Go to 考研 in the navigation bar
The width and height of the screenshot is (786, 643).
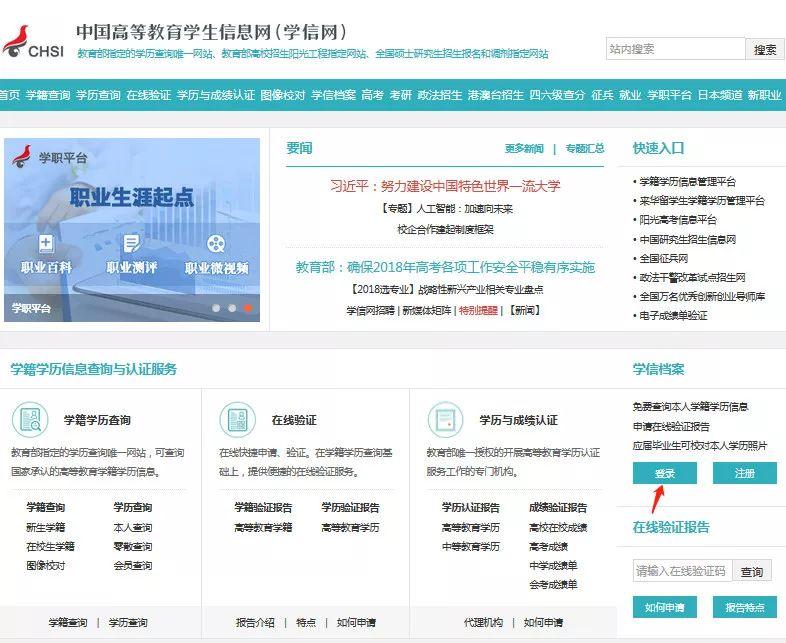tap(400, 95)
